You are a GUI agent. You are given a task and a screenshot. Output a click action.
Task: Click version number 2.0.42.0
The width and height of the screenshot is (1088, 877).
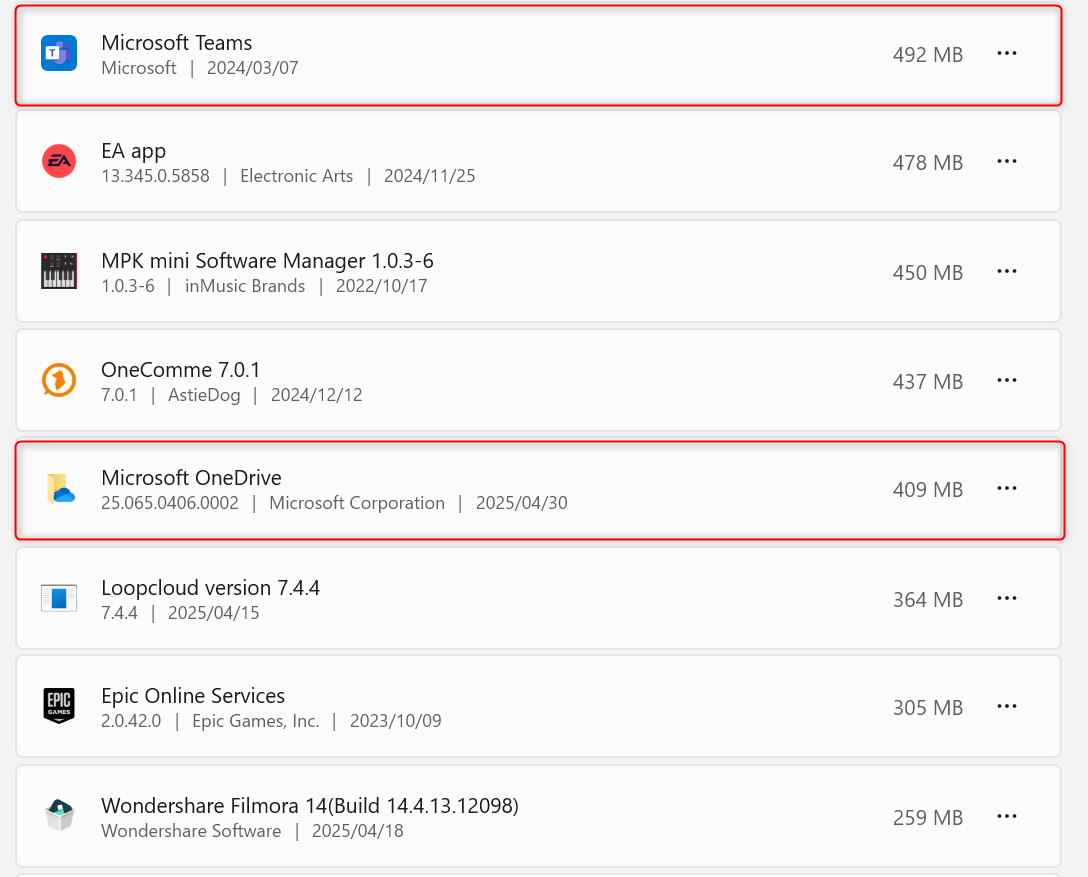point(131,721)
